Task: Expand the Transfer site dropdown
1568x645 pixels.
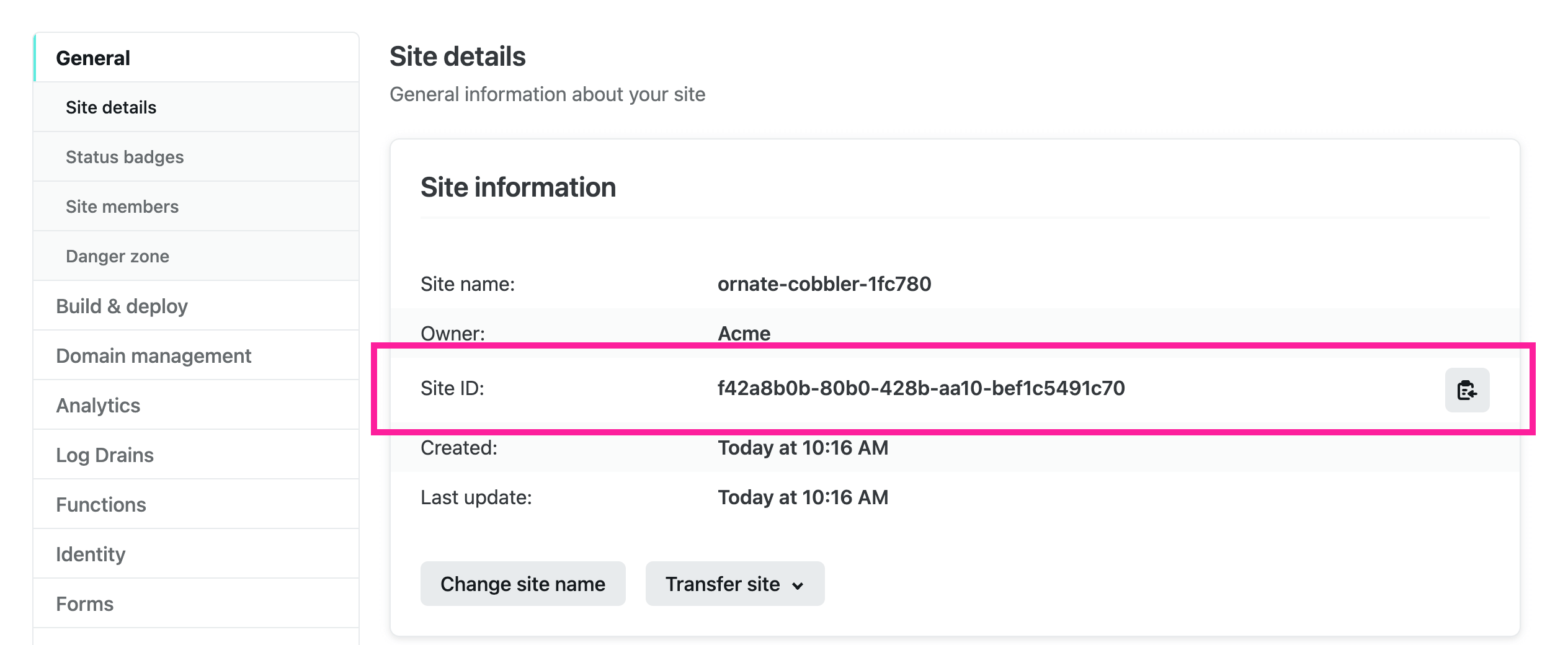Action: 734,583
